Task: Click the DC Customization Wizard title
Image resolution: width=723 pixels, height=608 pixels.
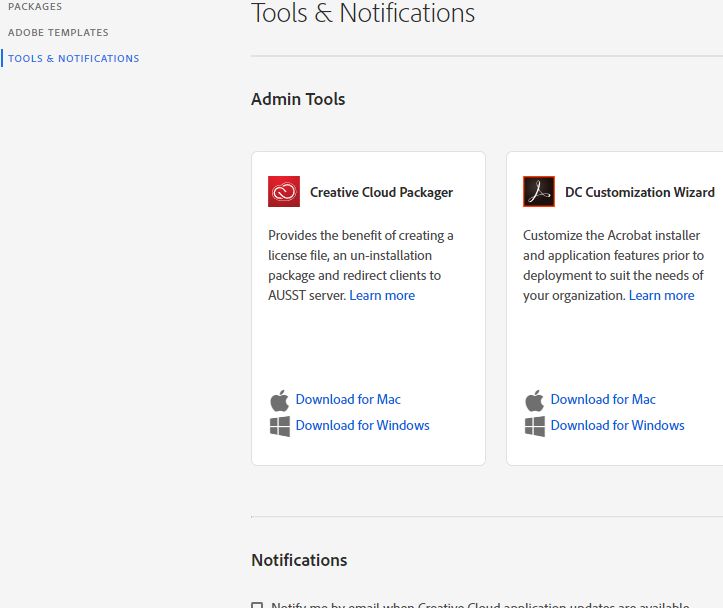Action: 640,192
